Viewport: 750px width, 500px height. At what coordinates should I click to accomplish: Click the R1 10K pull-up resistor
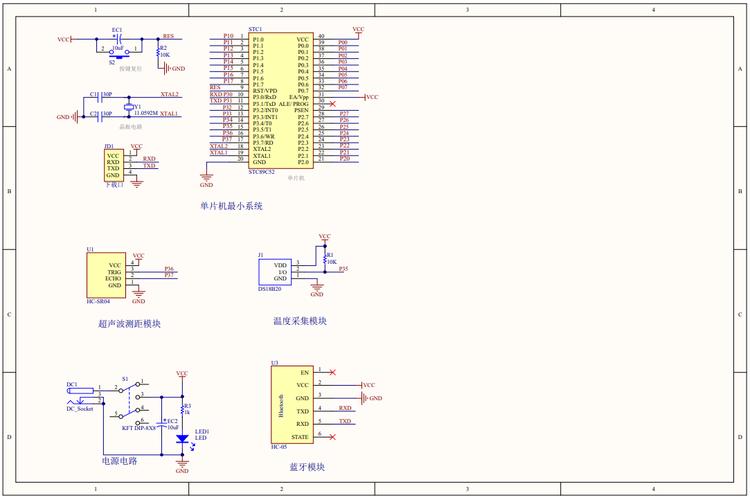325,259
